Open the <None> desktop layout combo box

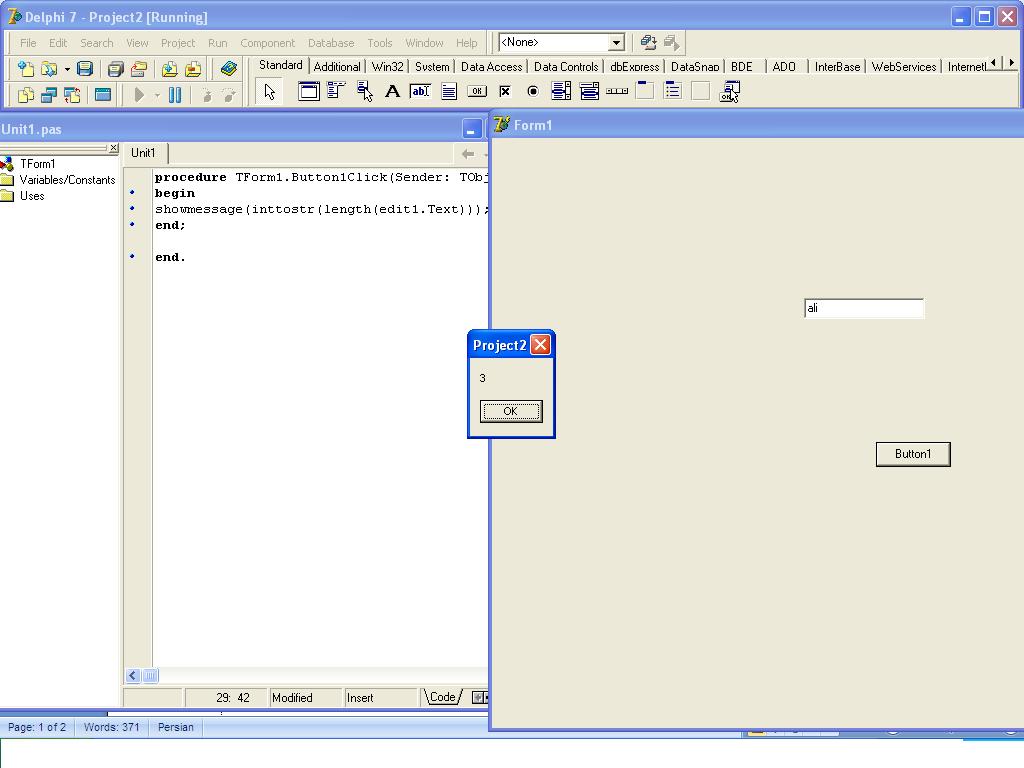[561, 42]
